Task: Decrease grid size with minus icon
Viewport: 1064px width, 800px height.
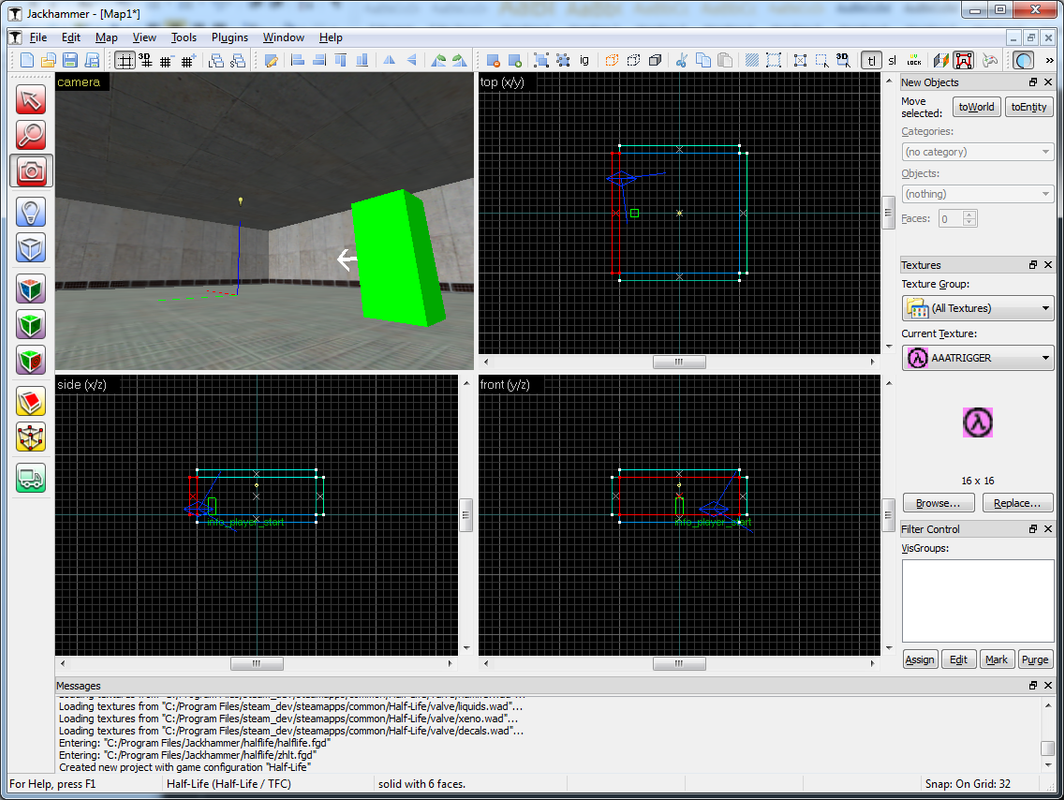Action: click(167, 60)
